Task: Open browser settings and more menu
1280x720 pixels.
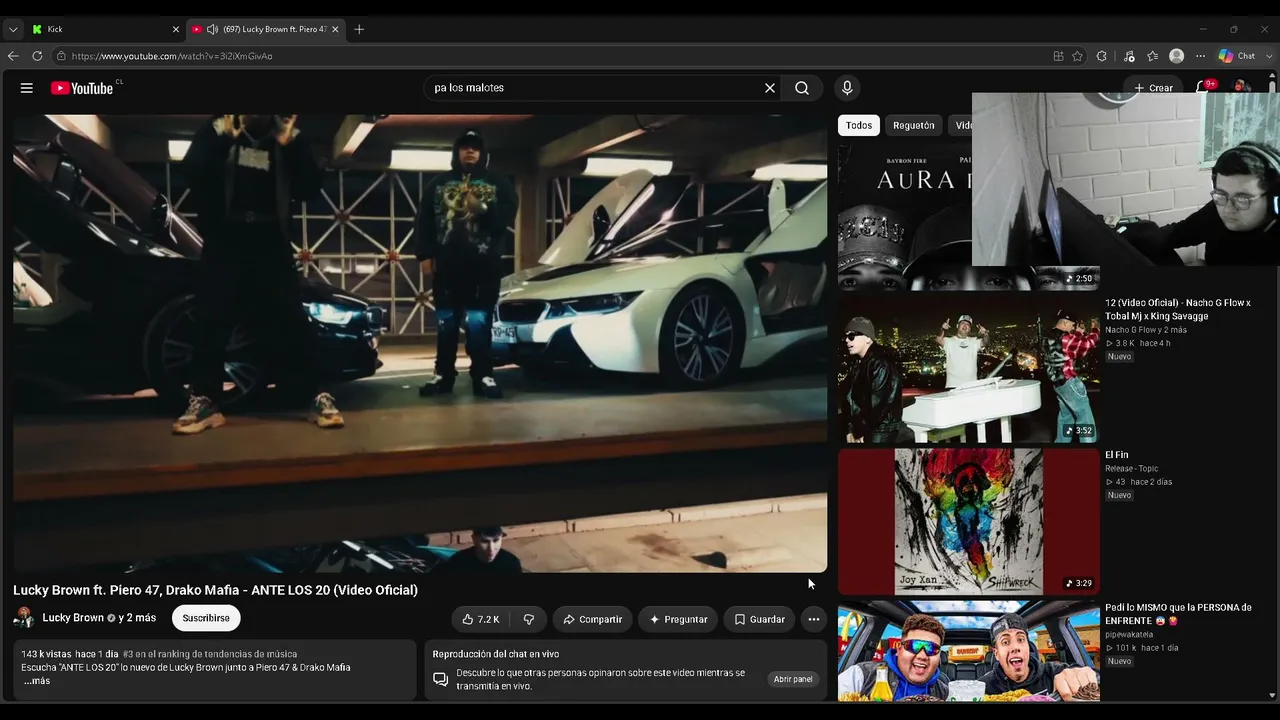Action: point(1200,56)
